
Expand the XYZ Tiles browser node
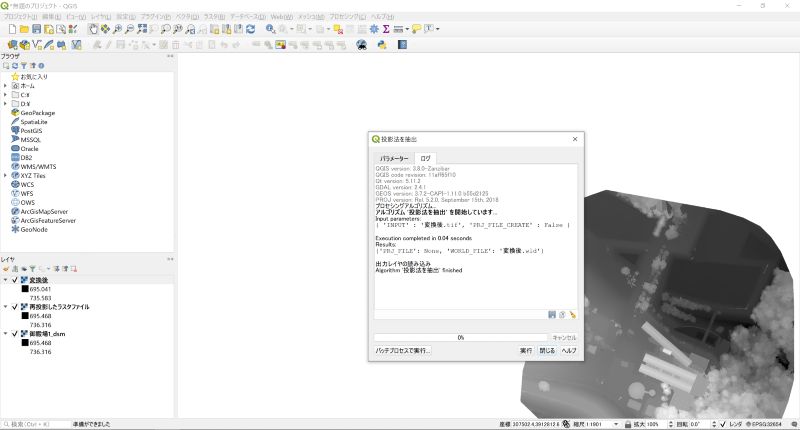coord(5,175)
